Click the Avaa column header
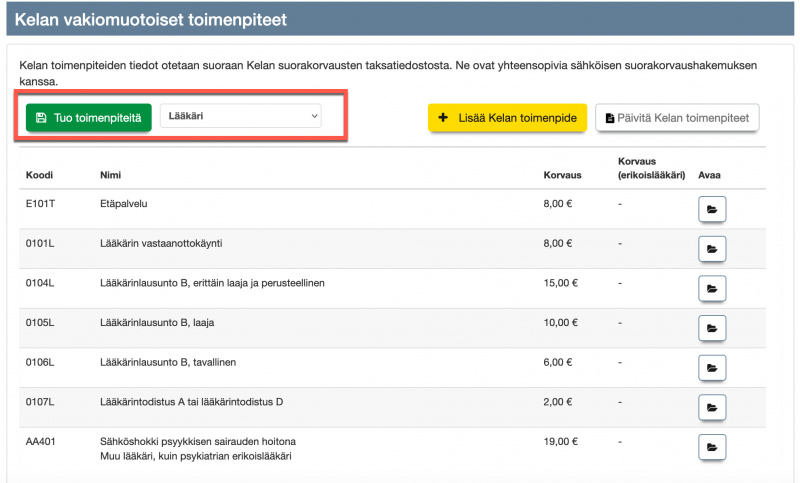This screenshot has width=800, height=483. pyautogui.click(x=709, y=175)
